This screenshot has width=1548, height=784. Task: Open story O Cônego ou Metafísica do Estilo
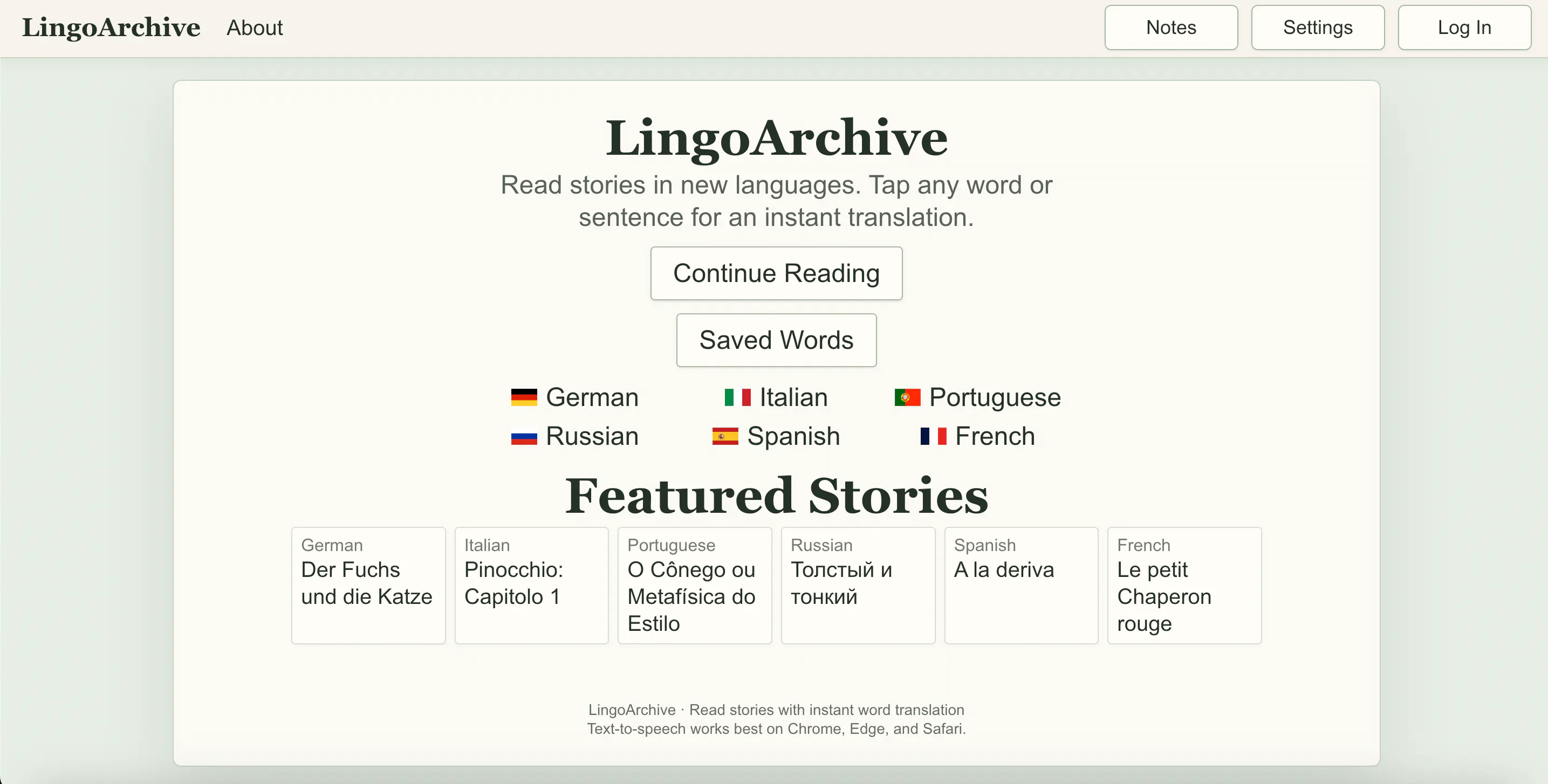(695, 586)
